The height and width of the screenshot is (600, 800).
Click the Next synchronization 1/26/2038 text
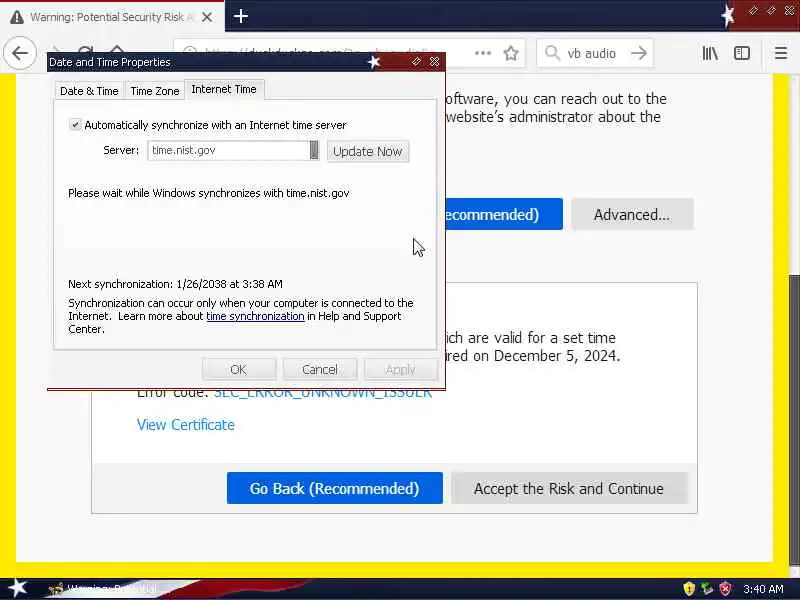click(x=175, y=284)
